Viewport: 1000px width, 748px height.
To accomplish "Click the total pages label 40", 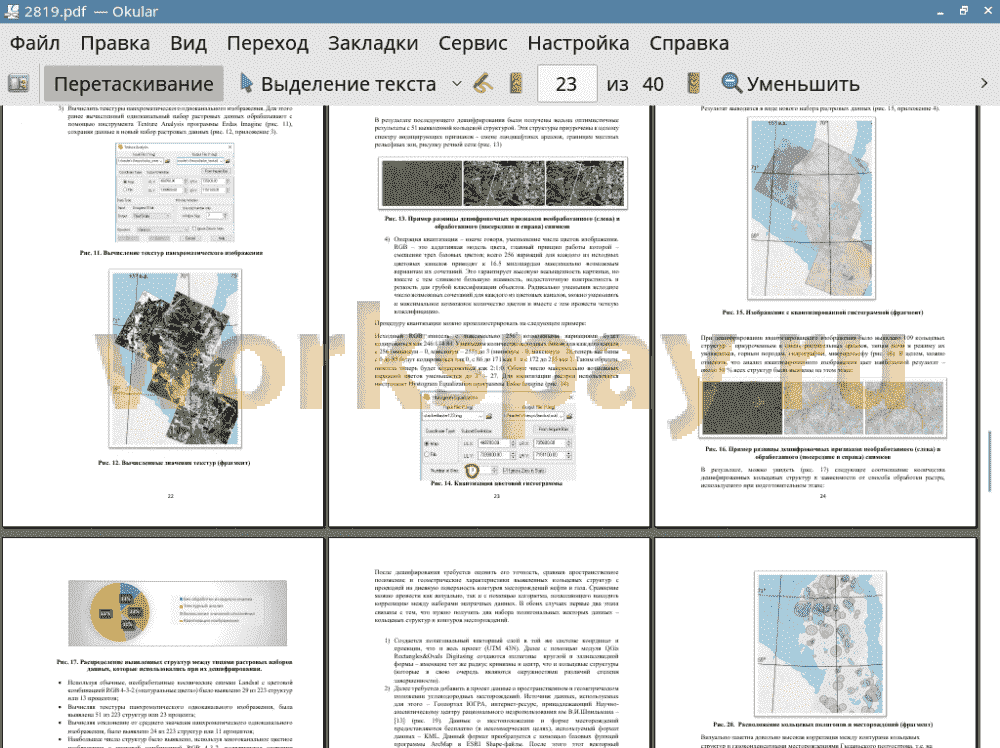I will [x=652, y=84].
